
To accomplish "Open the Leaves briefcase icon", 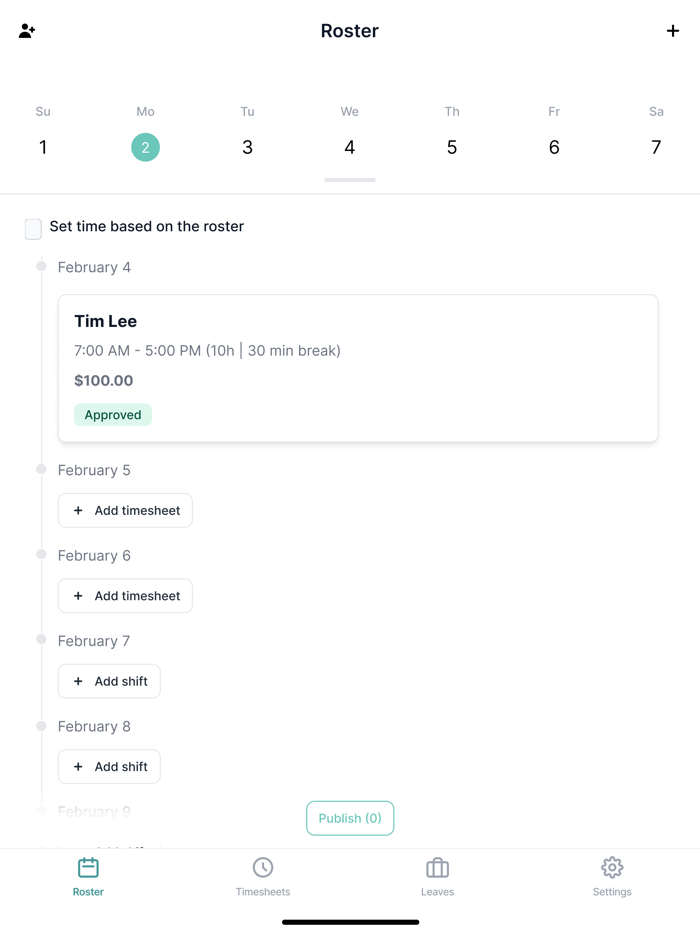I will [x=437, y=868].
